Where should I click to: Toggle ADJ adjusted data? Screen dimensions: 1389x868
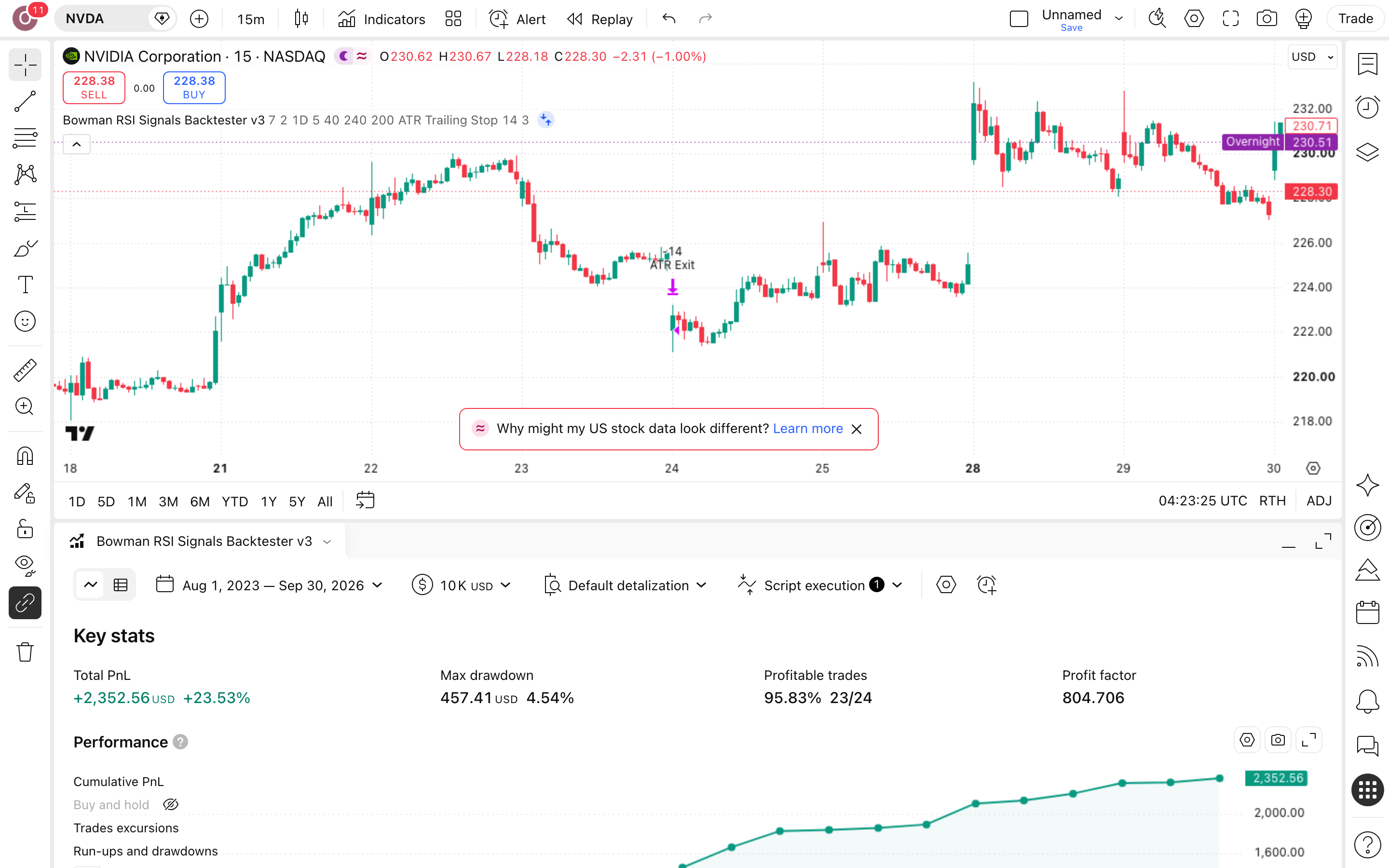pos(1319,501)
